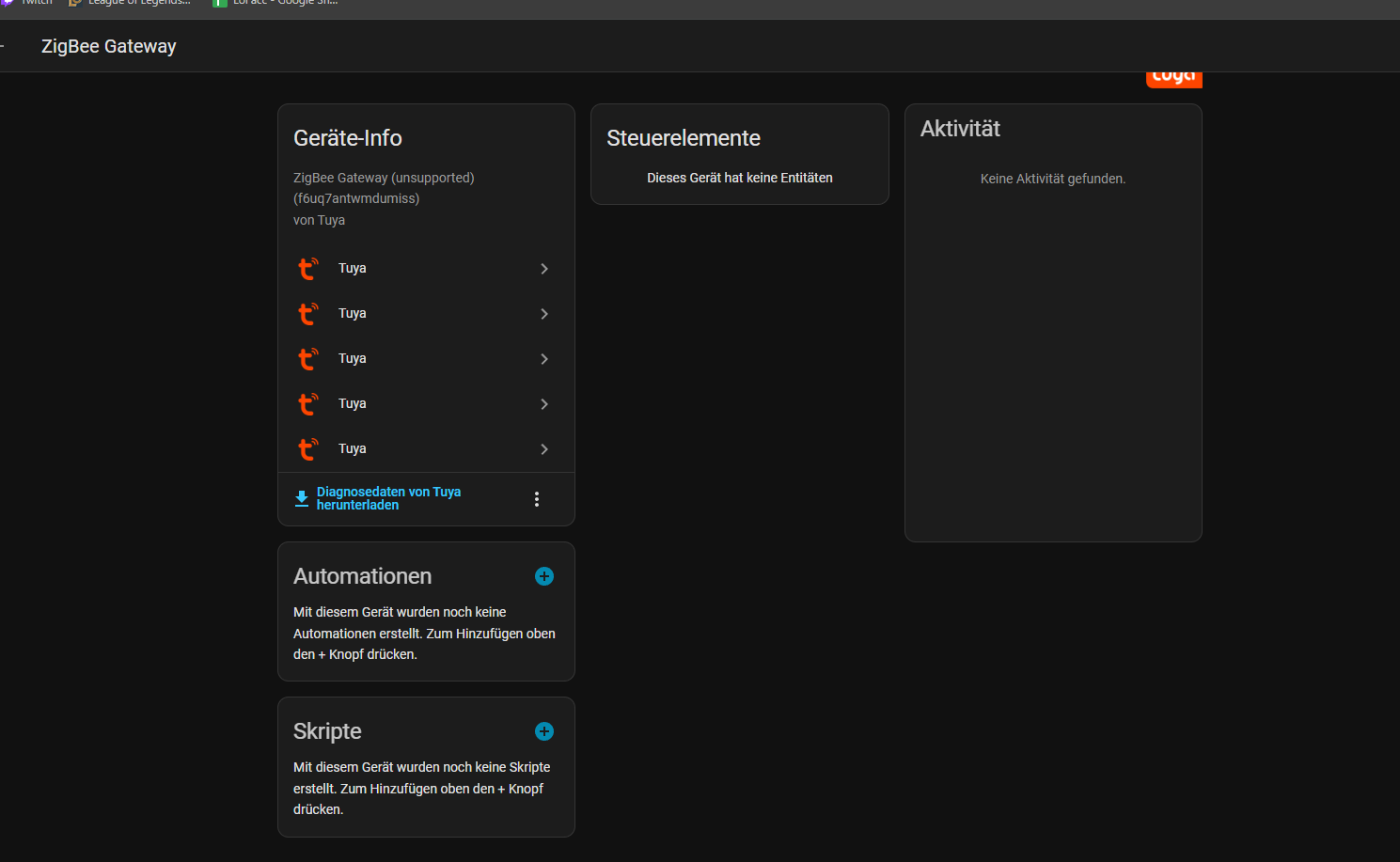
Task: Open the fifth Tuya entry's chevron arrow
Action: click(x=544, y=449)
